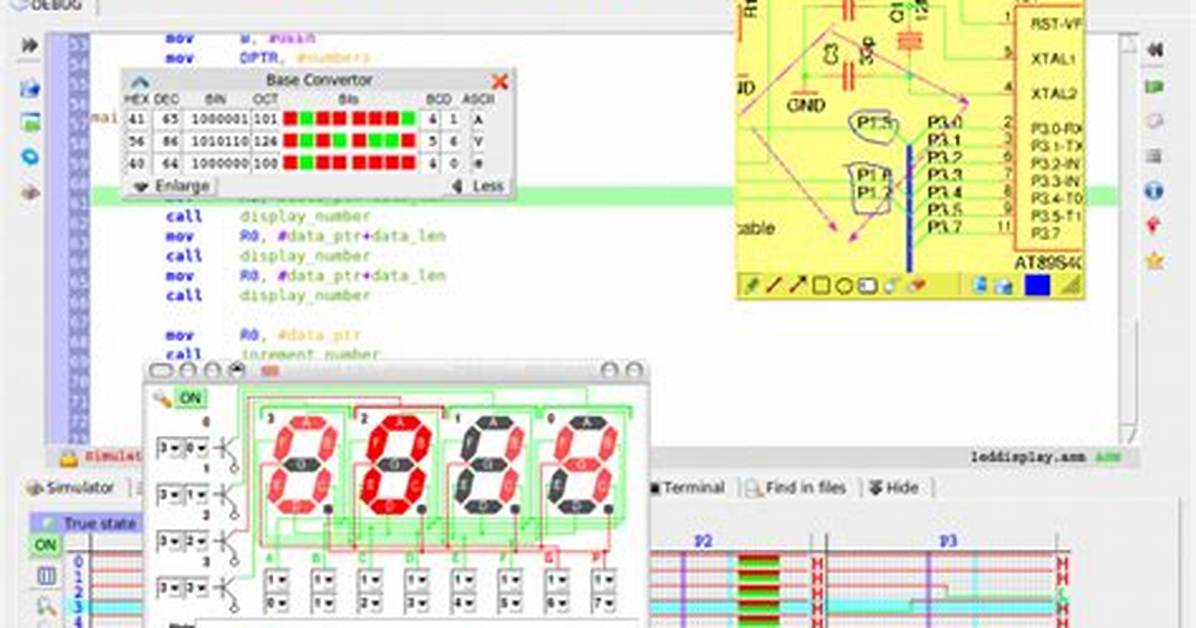Open the bit dropdown for digit 0 common pin
This screenshot has width=1196, height=628.
[195, 449]
